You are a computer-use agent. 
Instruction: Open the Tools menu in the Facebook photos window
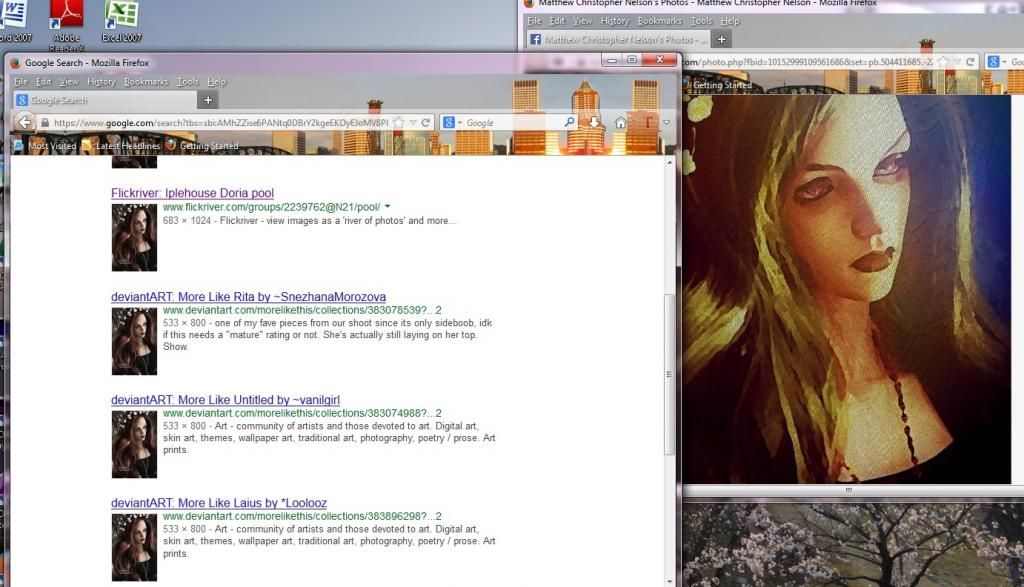[701, 21]
